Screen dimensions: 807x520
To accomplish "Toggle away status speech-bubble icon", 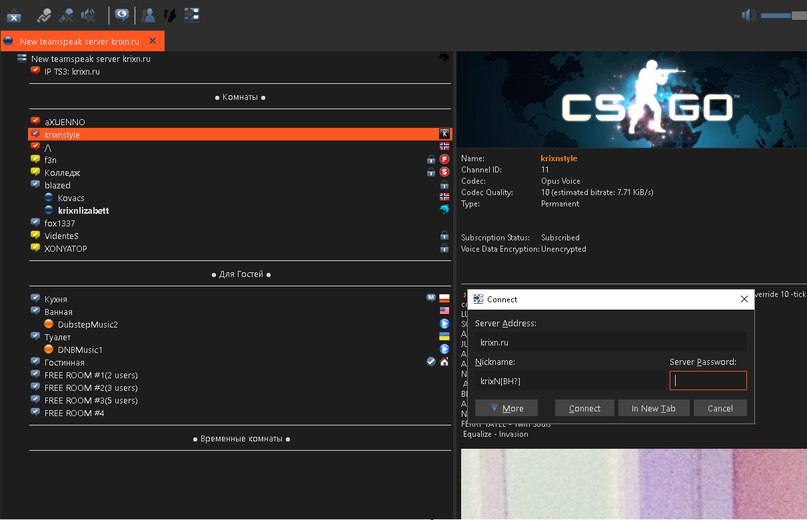I will tap(121, 15).
